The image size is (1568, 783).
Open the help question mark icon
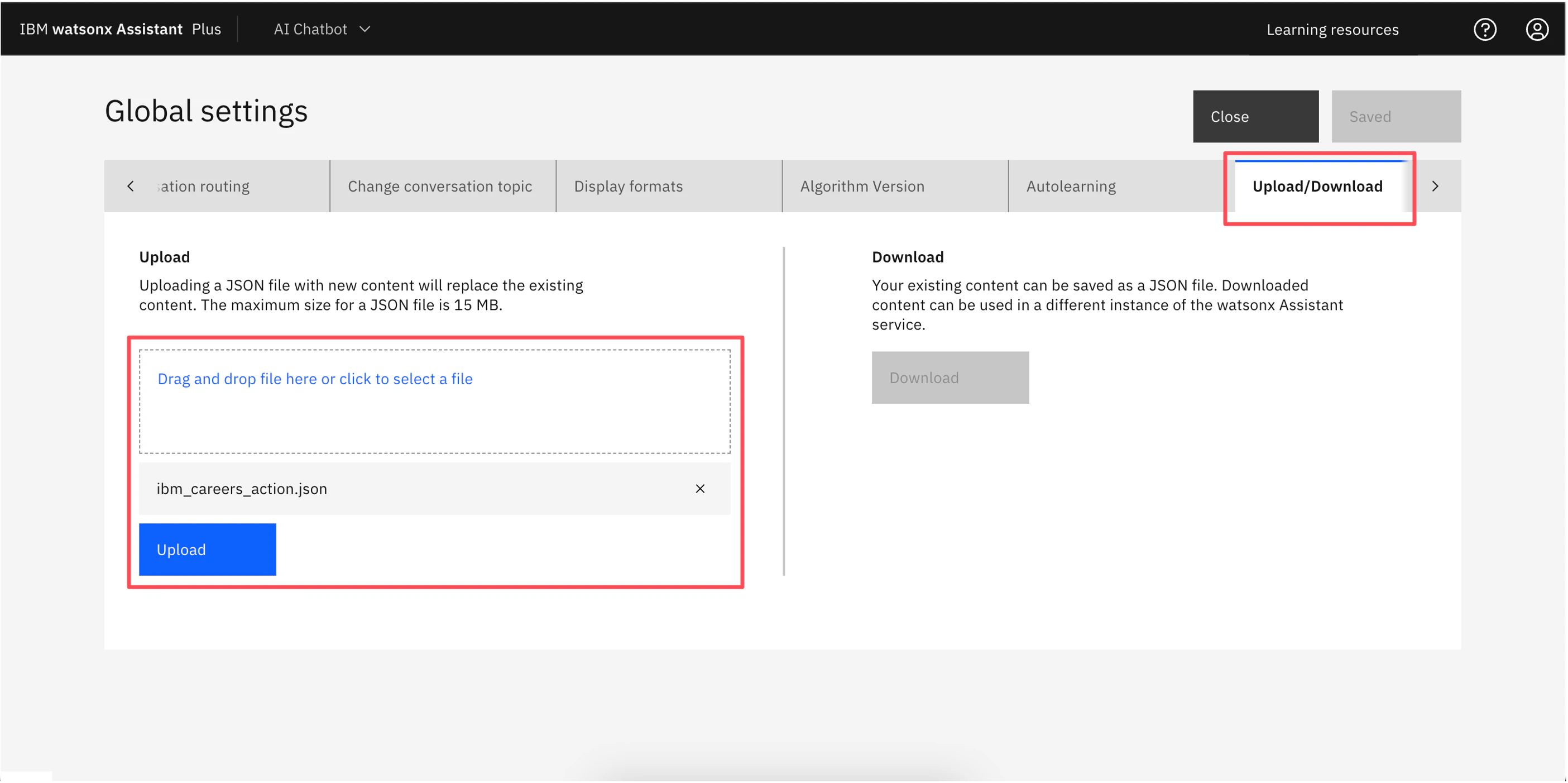(1484, 29)
